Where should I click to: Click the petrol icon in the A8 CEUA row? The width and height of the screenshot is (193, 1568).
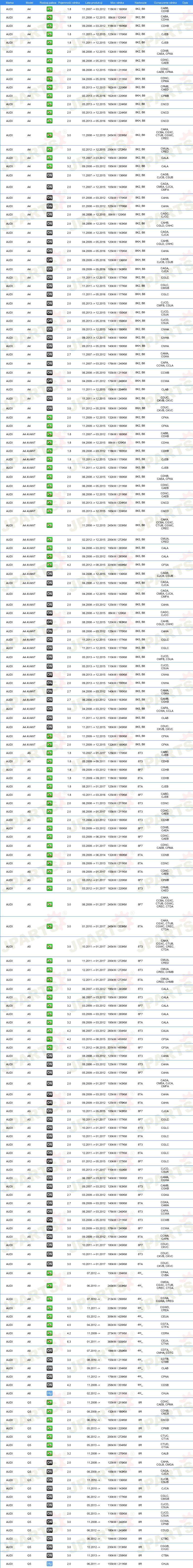49,1316
